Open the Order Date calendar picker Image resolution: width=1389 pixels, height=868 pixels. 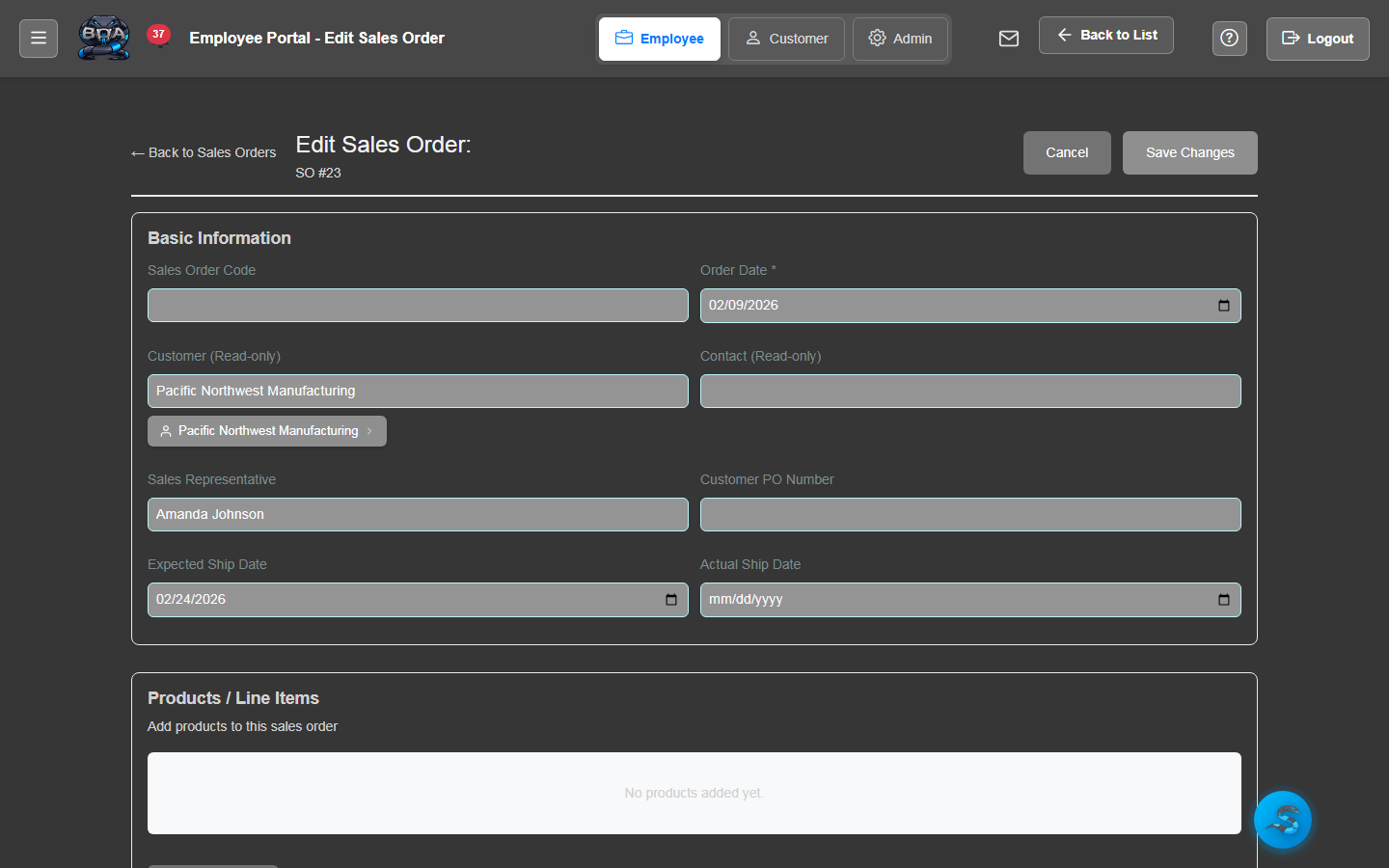click(x=1224, y=305)
